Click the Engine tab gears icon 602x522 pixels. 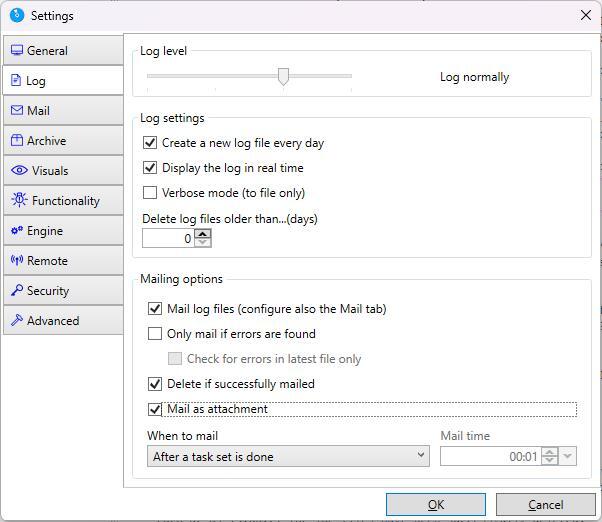point(17,230)
